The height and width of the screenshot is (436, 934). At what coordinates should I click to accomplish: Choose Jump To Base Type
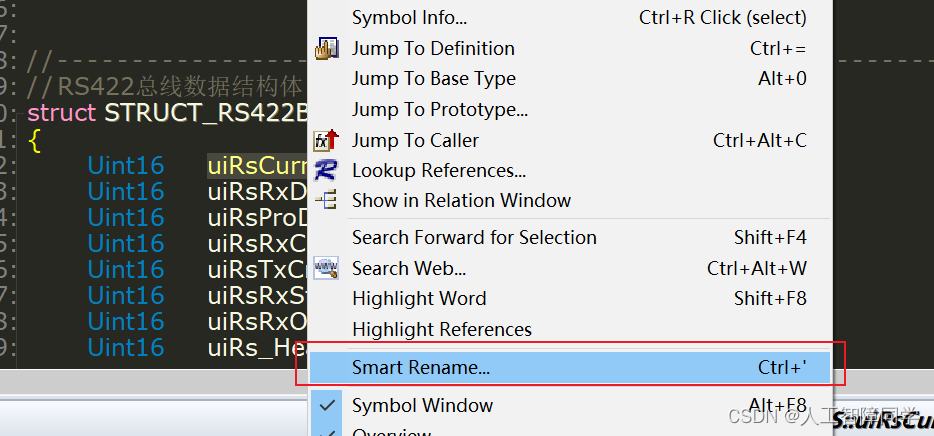tap(569, 79)
